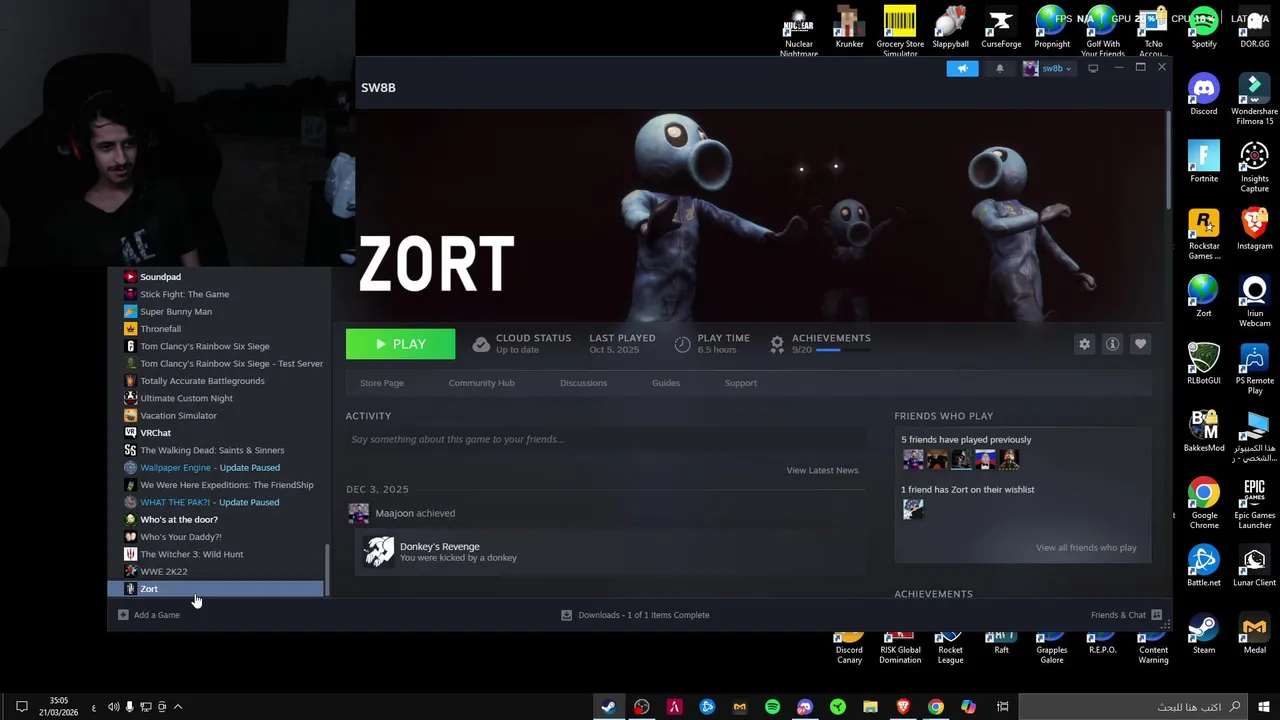Screen dimensions: 1280x720
Task: Add Zort to favorites with heart icon
Action: click(x=1140, y=344)
